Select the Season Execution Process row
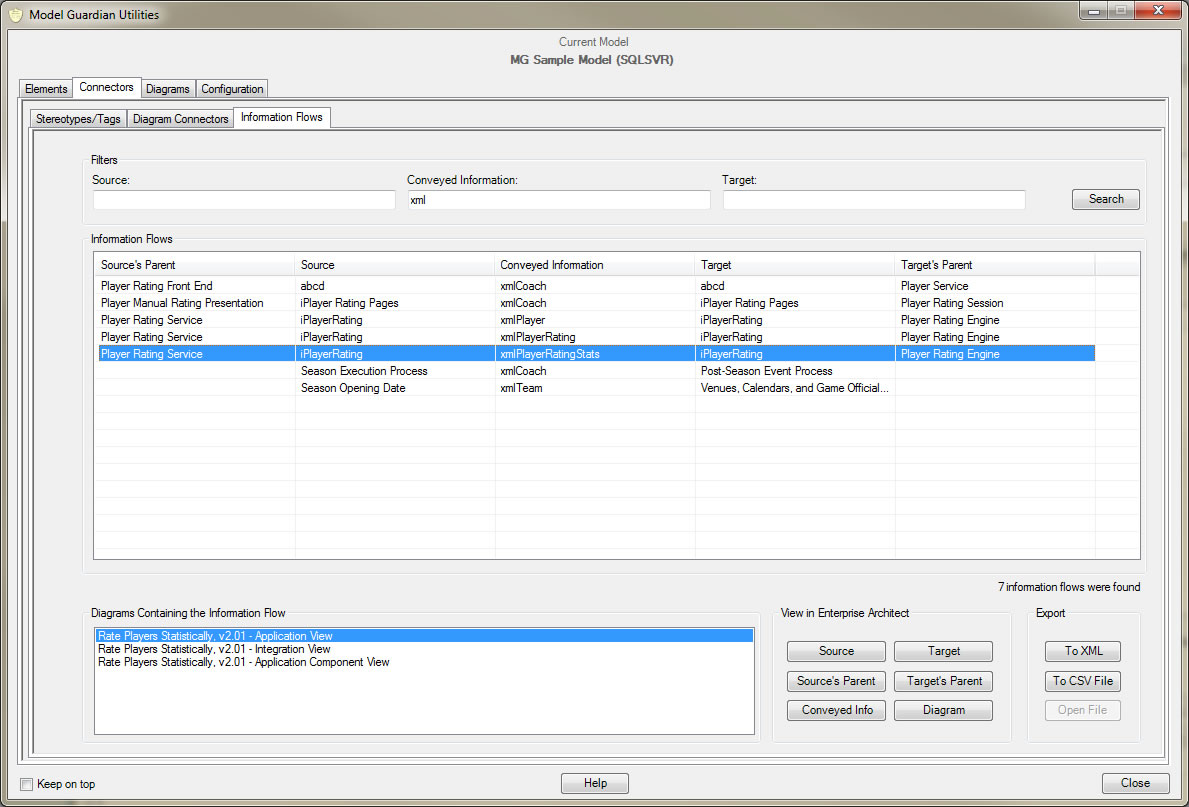1189x807 pixels. 597,371
